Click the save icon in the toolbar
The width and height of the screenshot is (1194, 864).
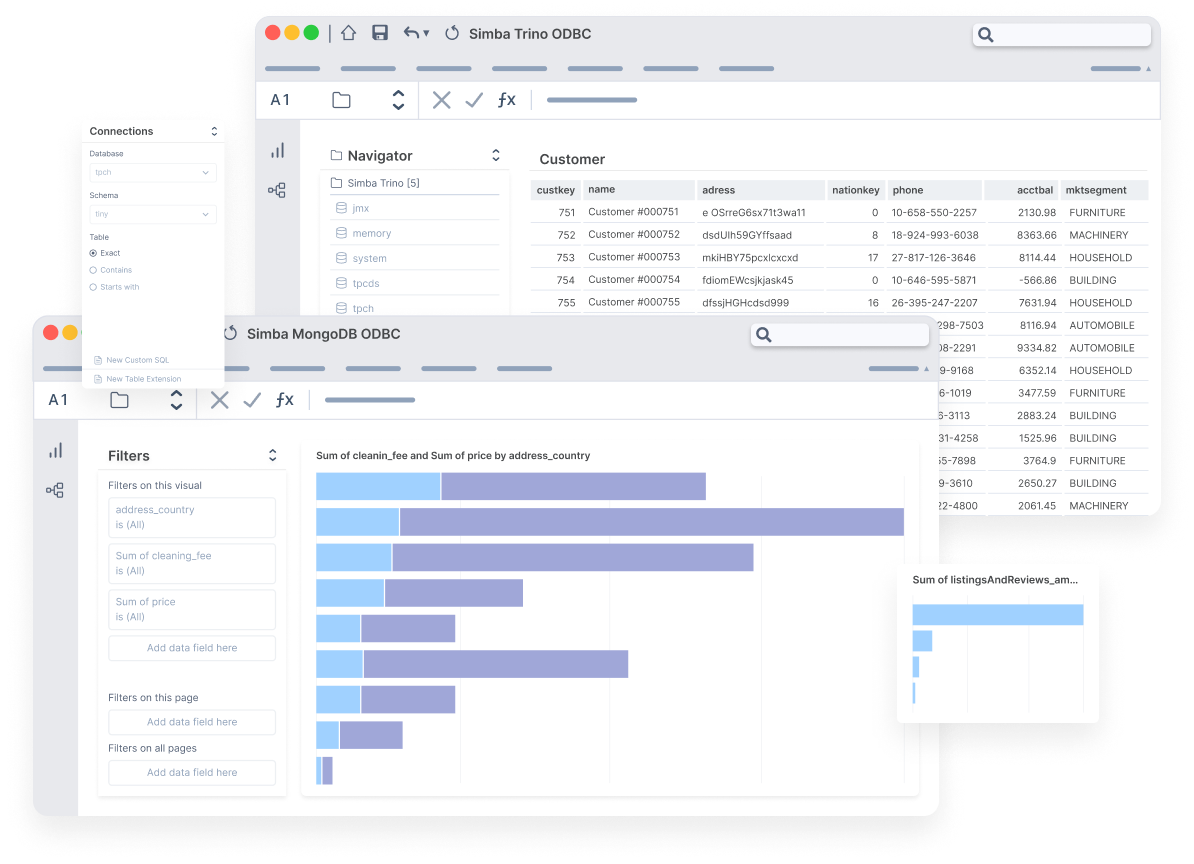coord(379,32)
